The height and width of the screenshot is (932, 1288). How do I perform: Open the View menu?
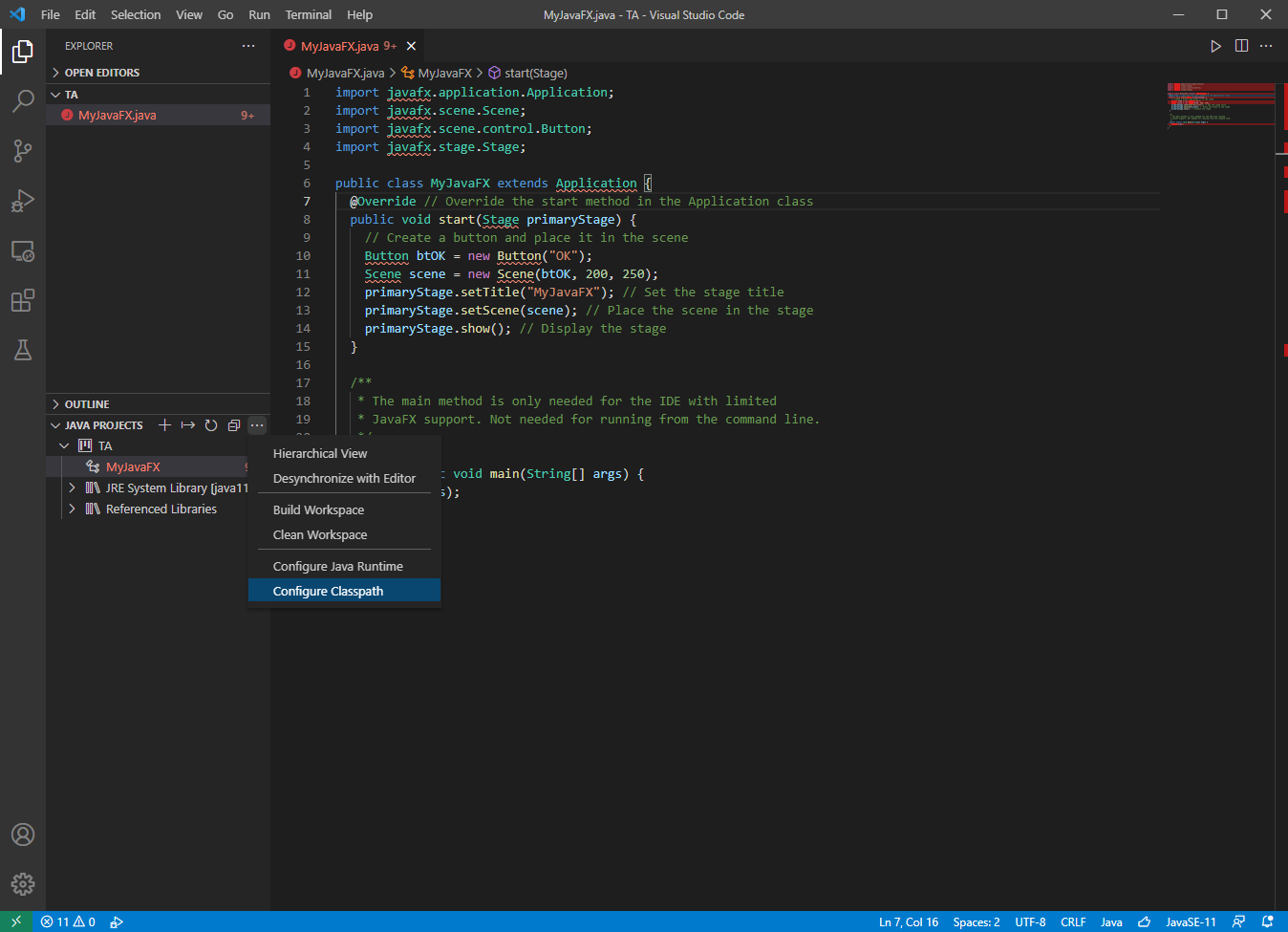[x=189, y=14]
